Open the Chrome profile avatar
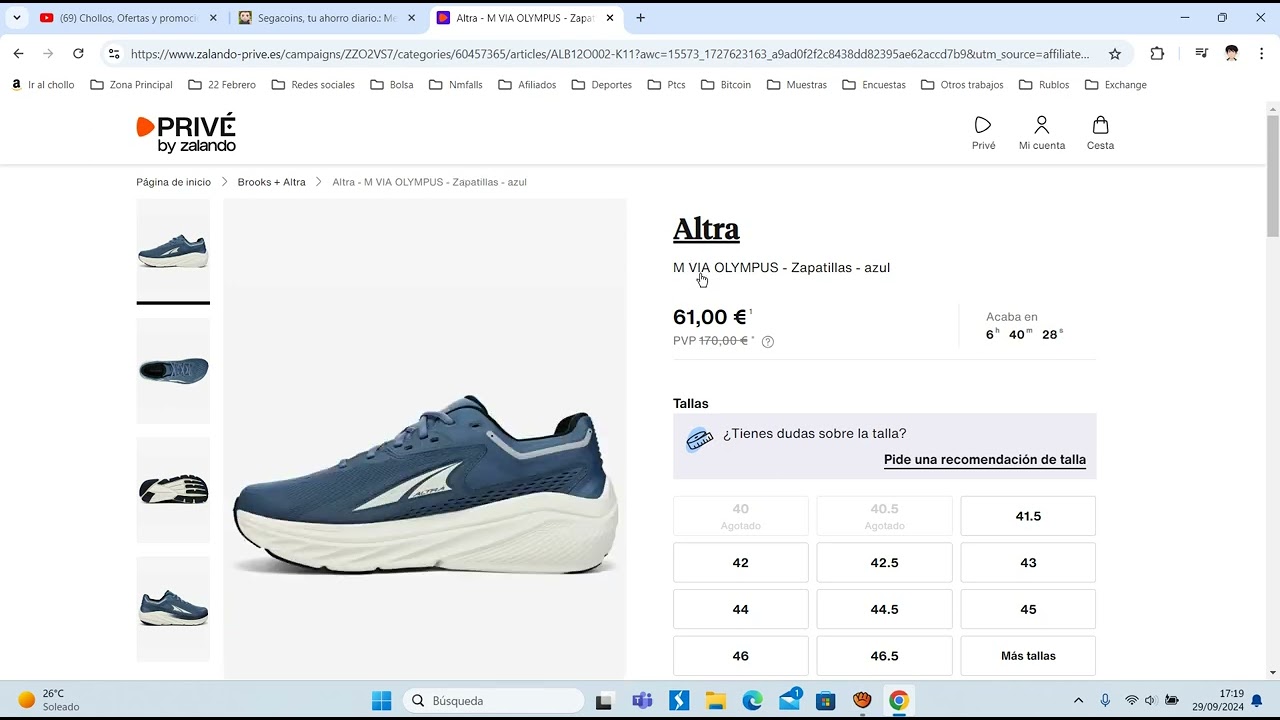1280x720 pixels. [x=1231, y=54]
